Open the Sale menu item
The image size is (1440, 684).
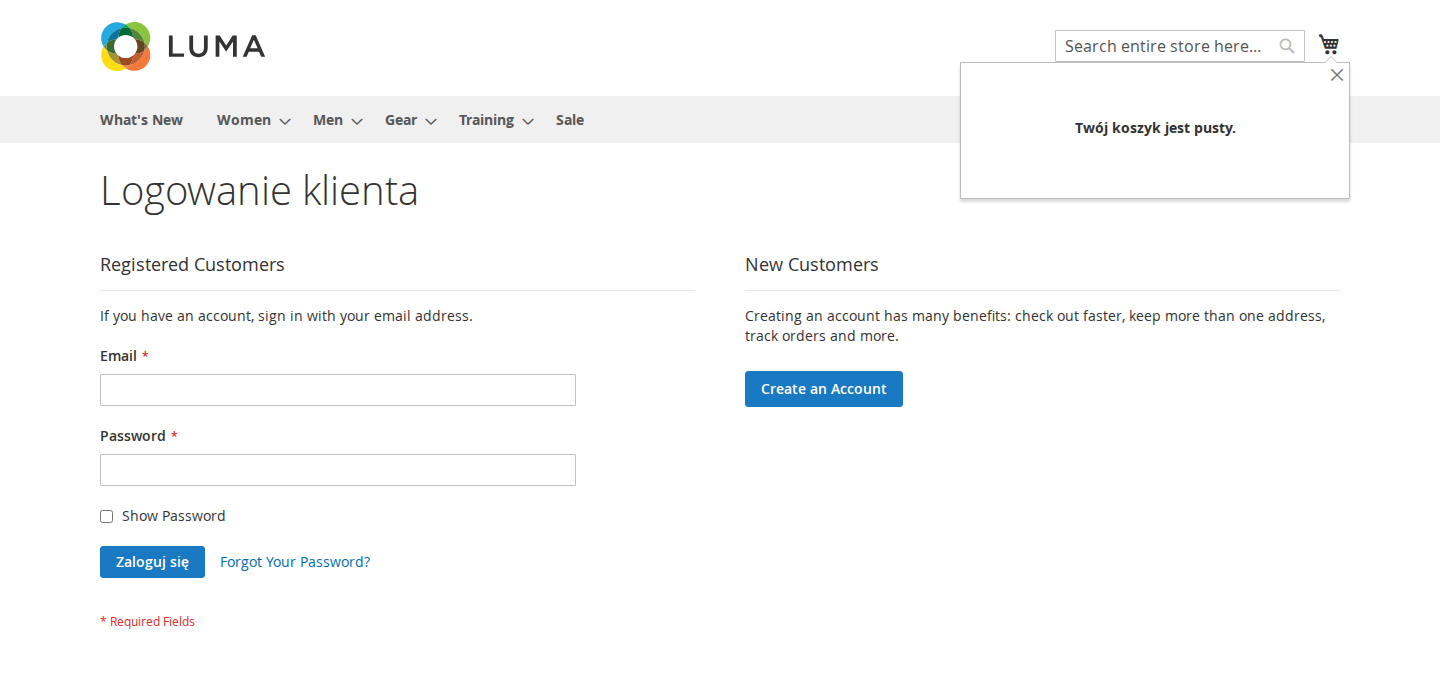pyautogui.click(x=570, y=120)
